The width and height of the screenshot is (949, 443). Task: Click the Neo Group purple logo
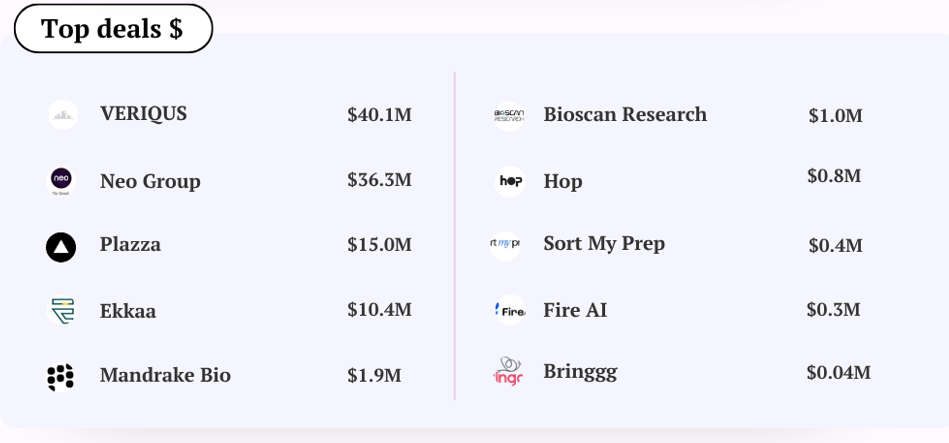click(x=61, y=181)
